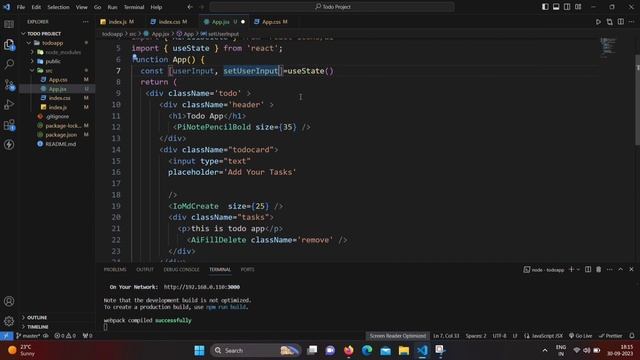The image size is (640, 360).
Task: Open the Manage gear in the activity bar
Action: (x=9, y=321)
